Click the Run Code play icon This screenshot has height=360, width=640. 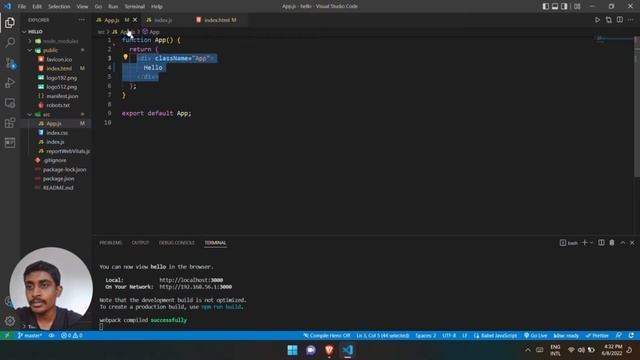597,20
